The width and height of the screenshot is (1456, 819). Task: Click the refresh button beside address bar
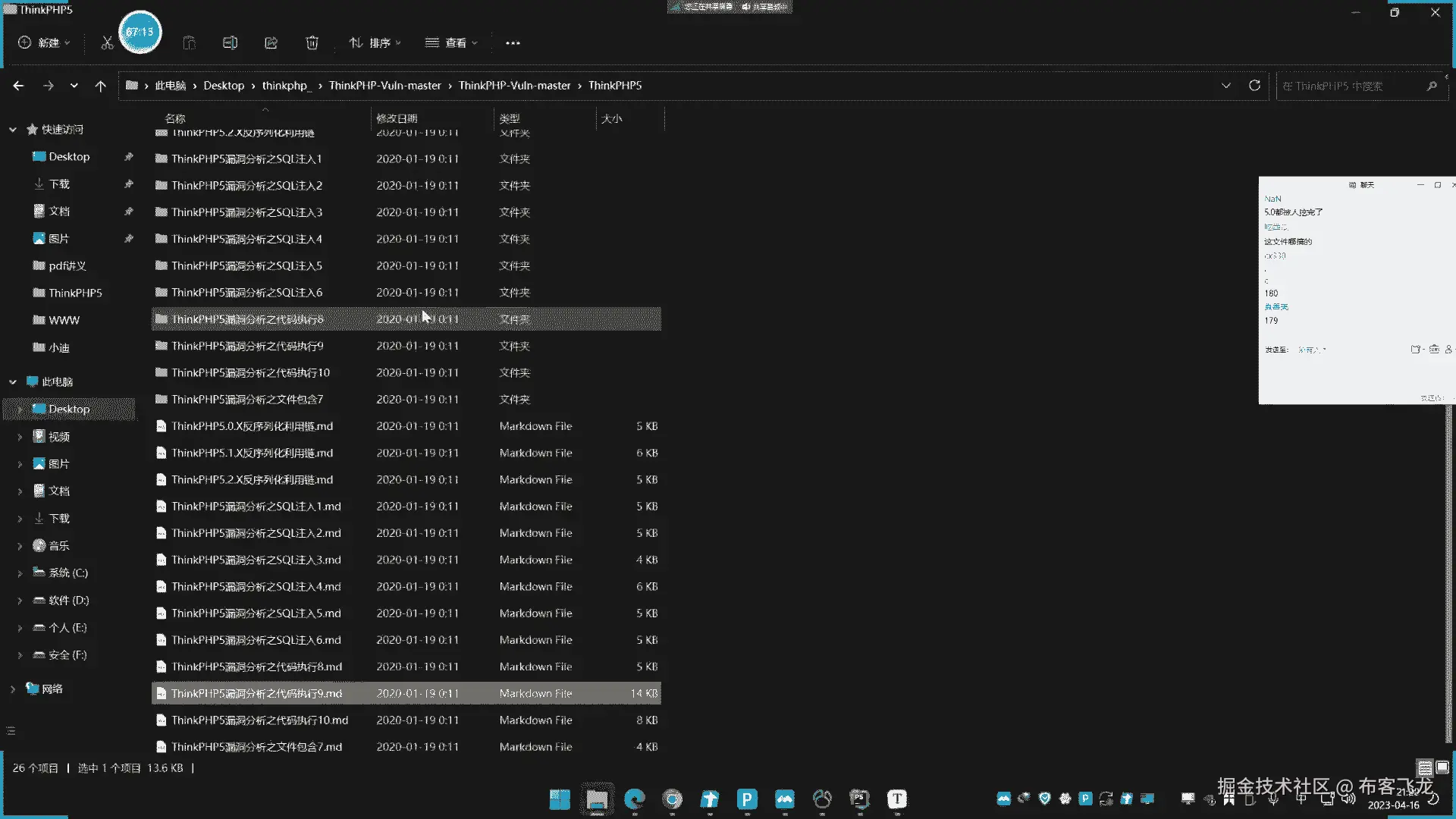coord(1254,86)
